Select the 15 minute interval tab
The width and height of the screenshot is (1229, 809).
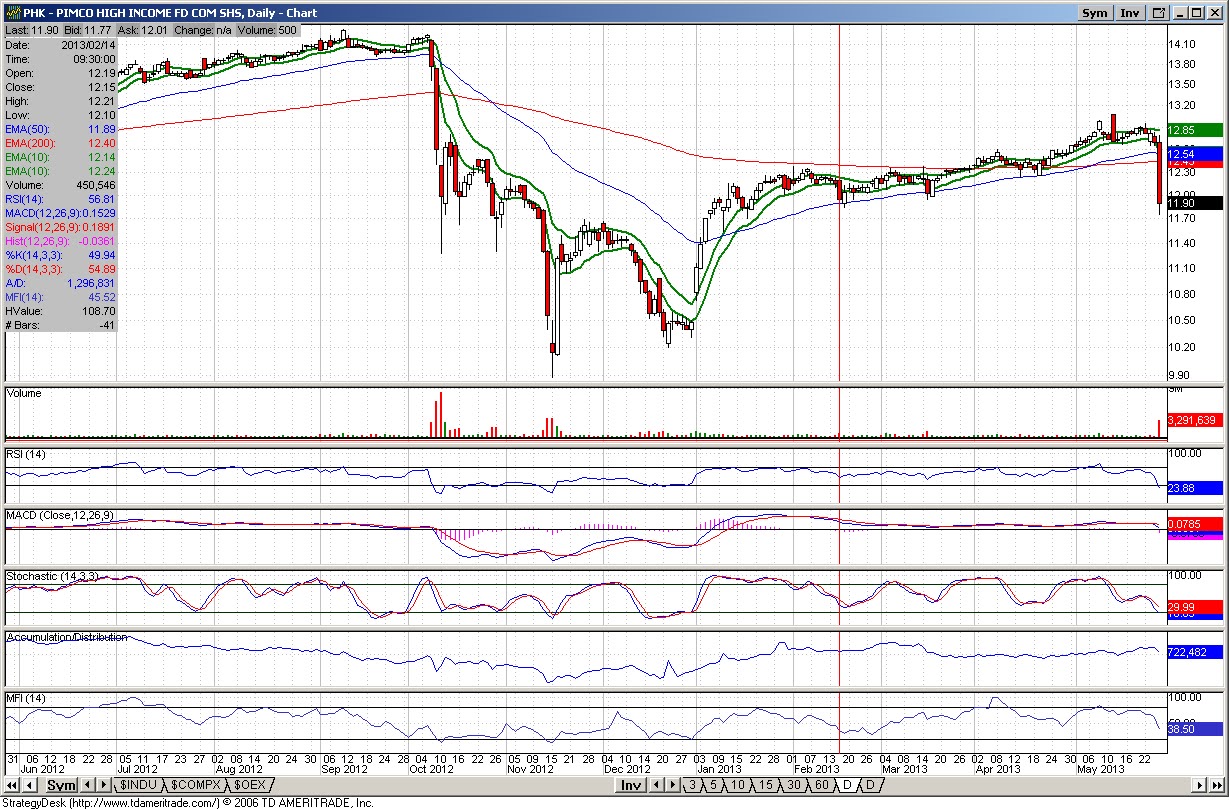pyautogui.click(x=765, y=785)
